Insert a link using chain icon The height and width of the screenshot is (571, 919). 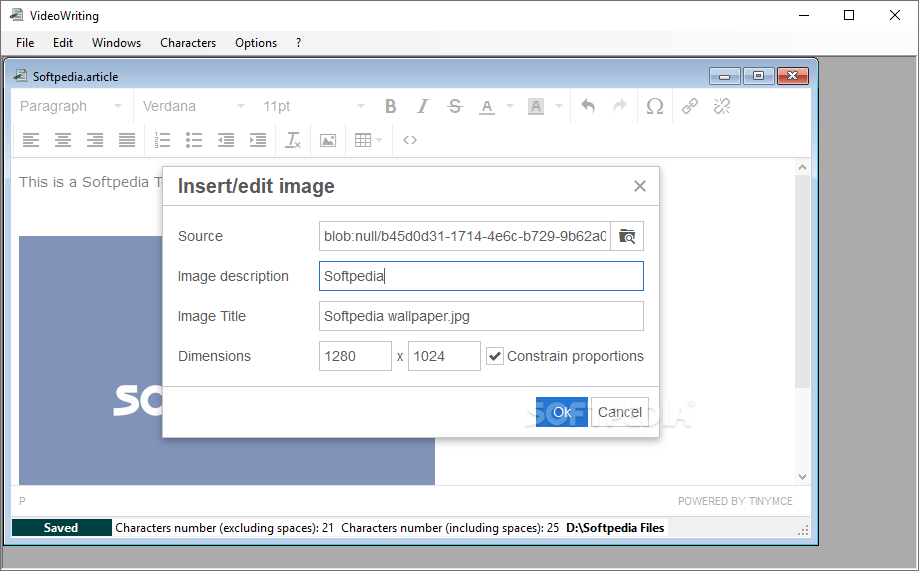pyautogui.click(x=690, y=106)
